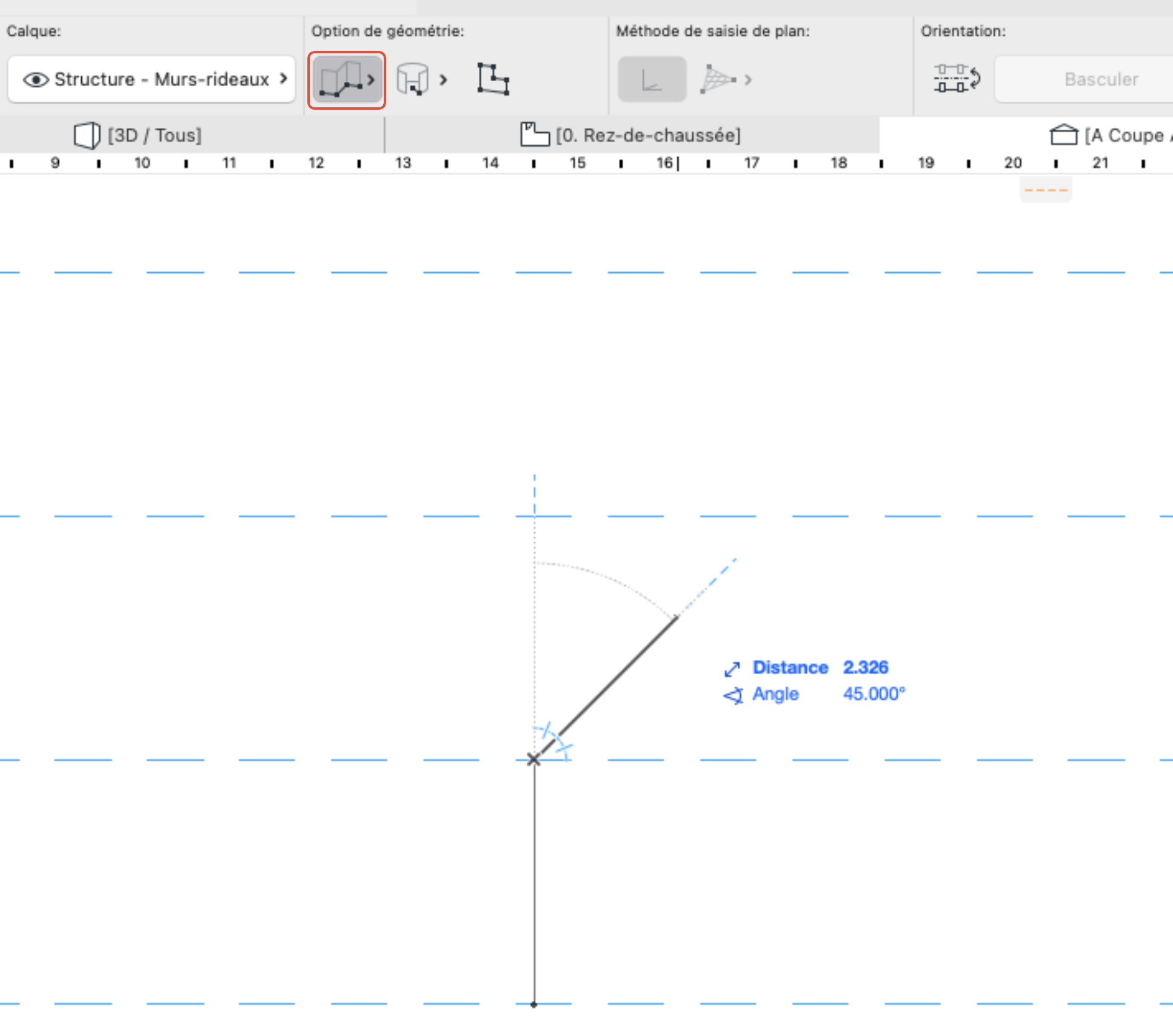Select the sloped plane input method icon
Viewport: 1173px width, 1036px height.
click(717, 79)
